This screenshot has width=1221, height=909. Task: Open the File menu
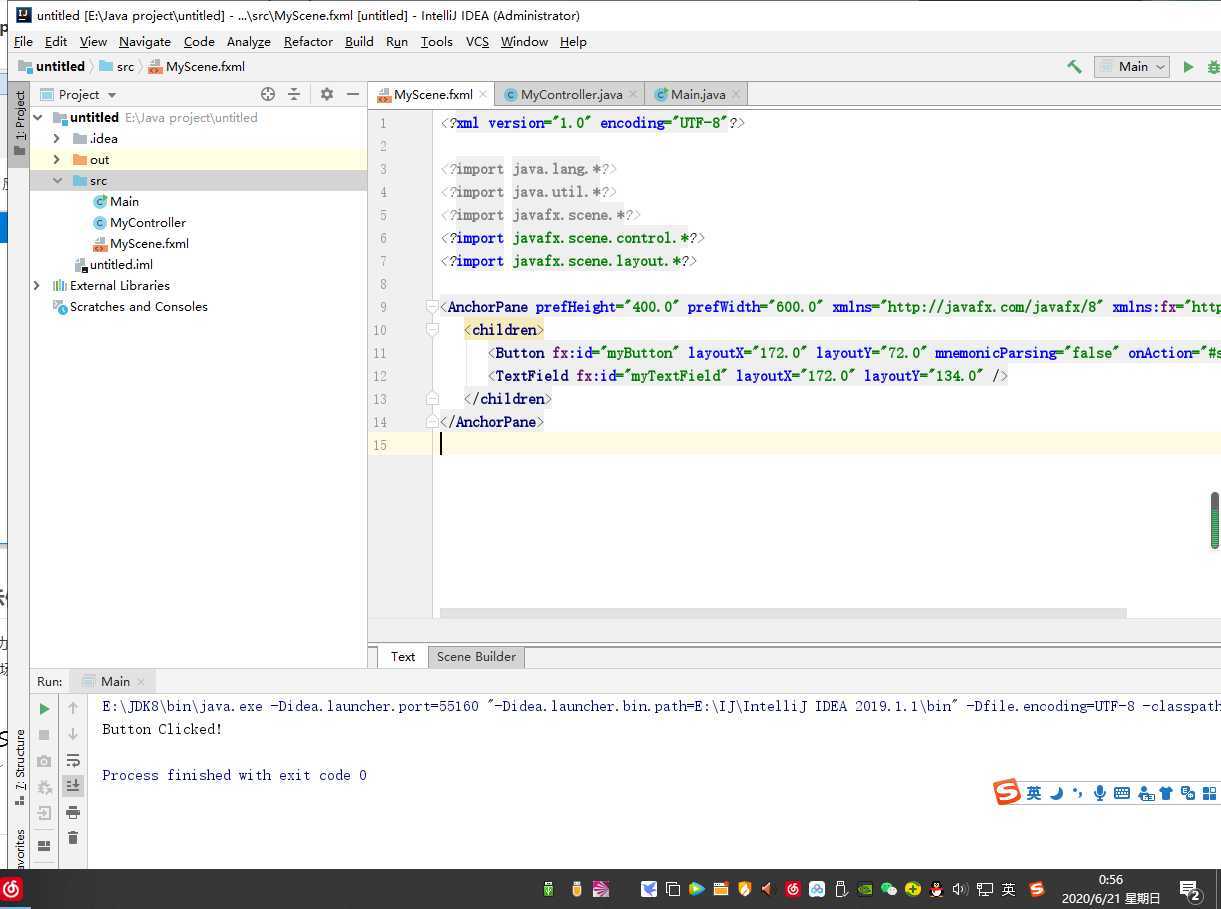coord(23,41)
